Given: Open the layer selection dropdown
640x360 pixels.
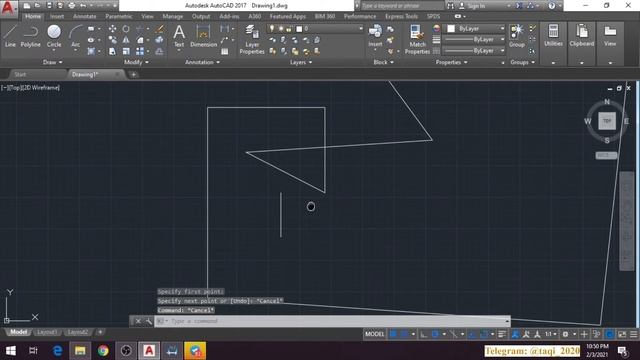Looking at the screenshot, I should [x=315, y=29].
